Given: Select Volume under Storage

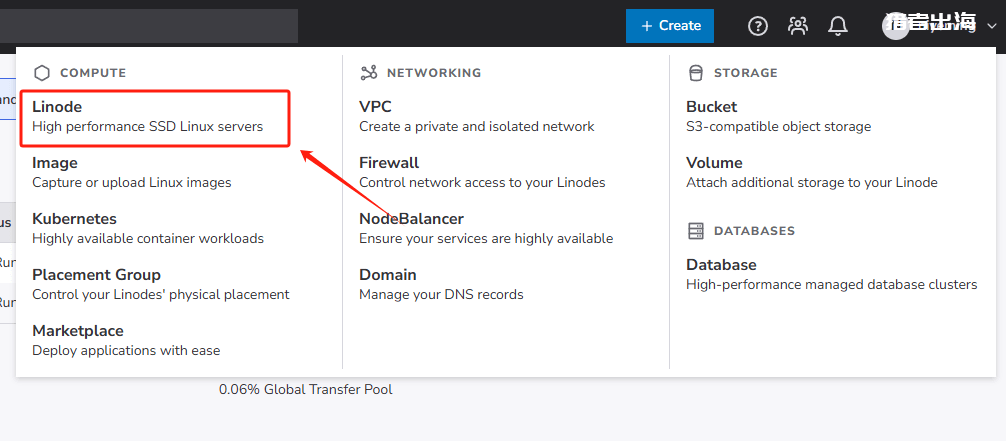Looking at the screenshot, I should click(812, 172).
